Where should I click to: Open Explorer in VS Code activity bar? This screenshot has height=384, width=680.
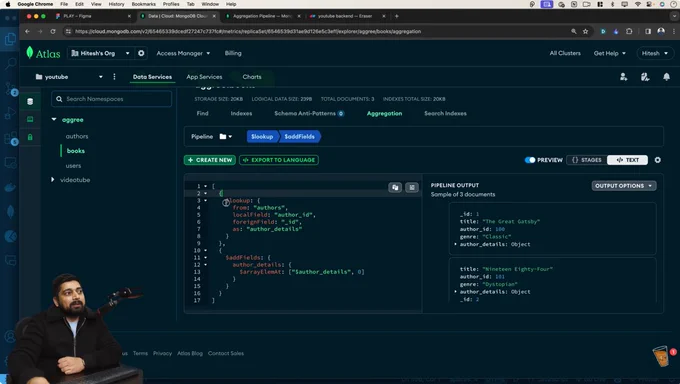[10, 39]
